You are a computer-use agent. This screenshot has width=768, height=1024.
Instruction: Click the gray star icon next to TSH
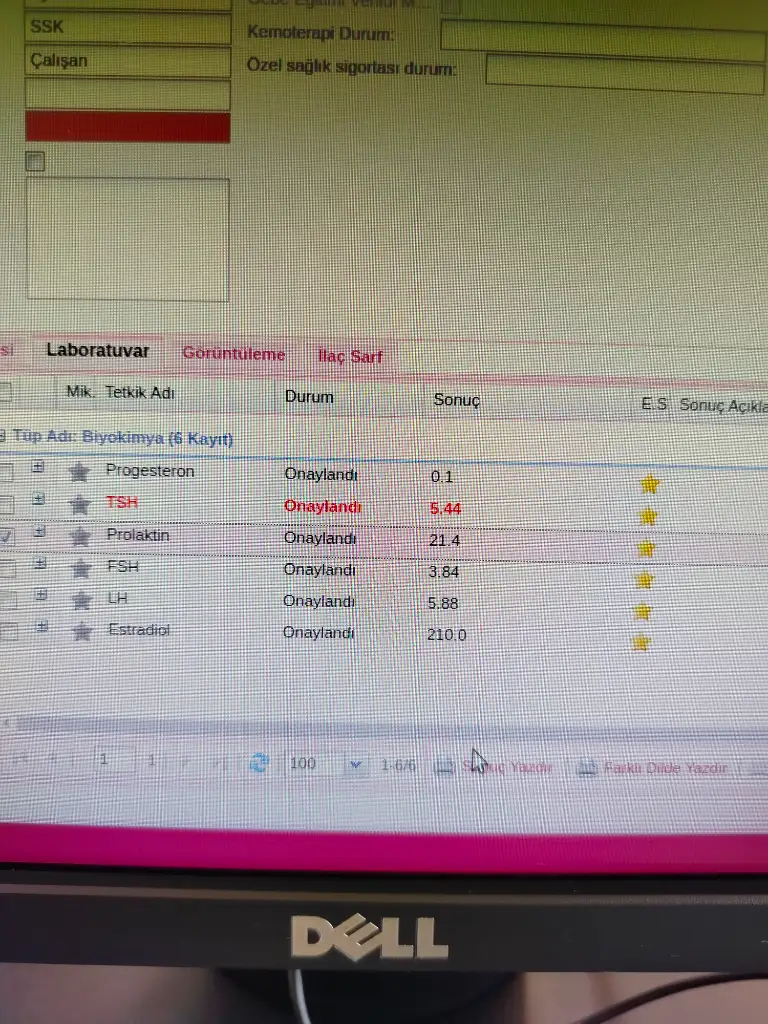pyautogui.click(x=79, y=505)
